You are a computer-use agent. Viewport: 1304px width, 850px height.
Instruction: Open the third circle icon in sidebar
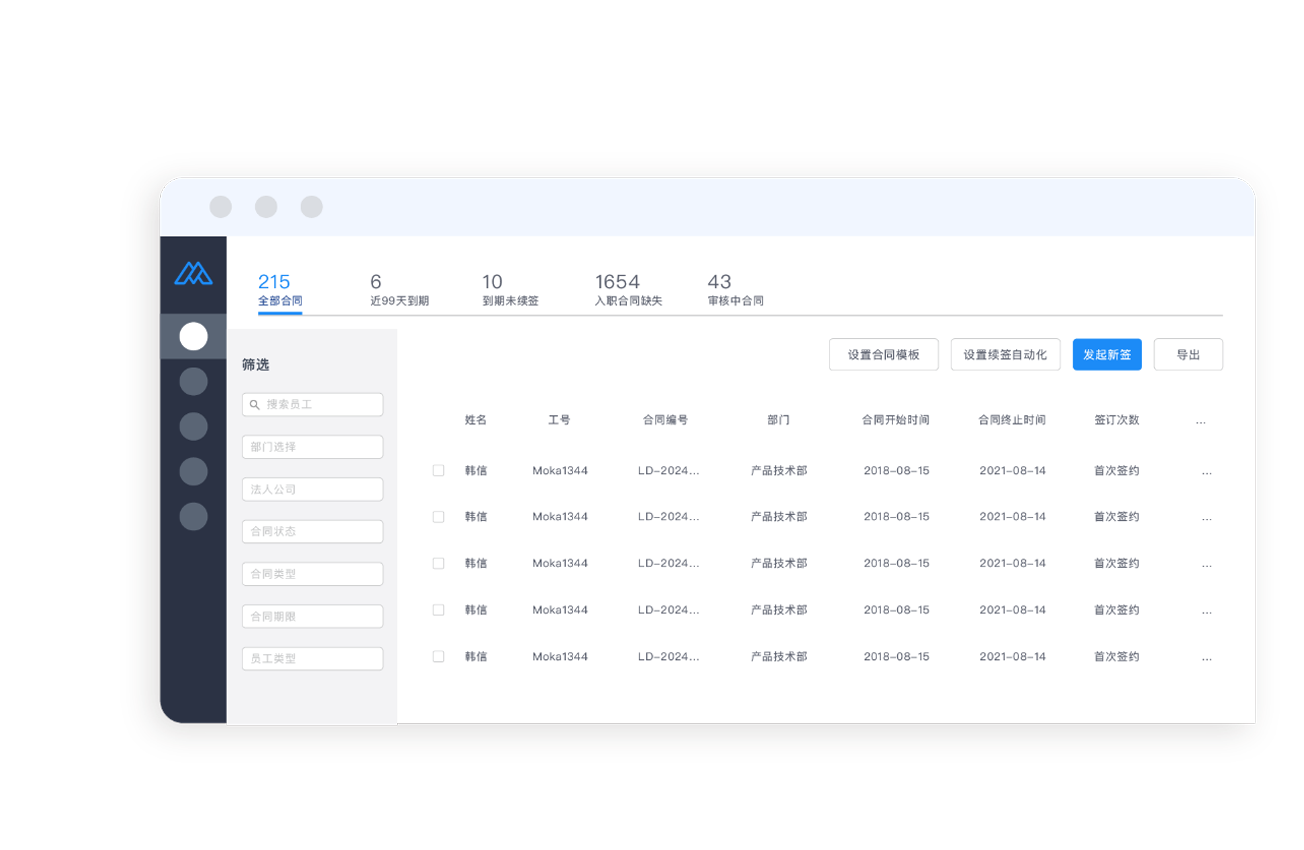tap(193, 426)
